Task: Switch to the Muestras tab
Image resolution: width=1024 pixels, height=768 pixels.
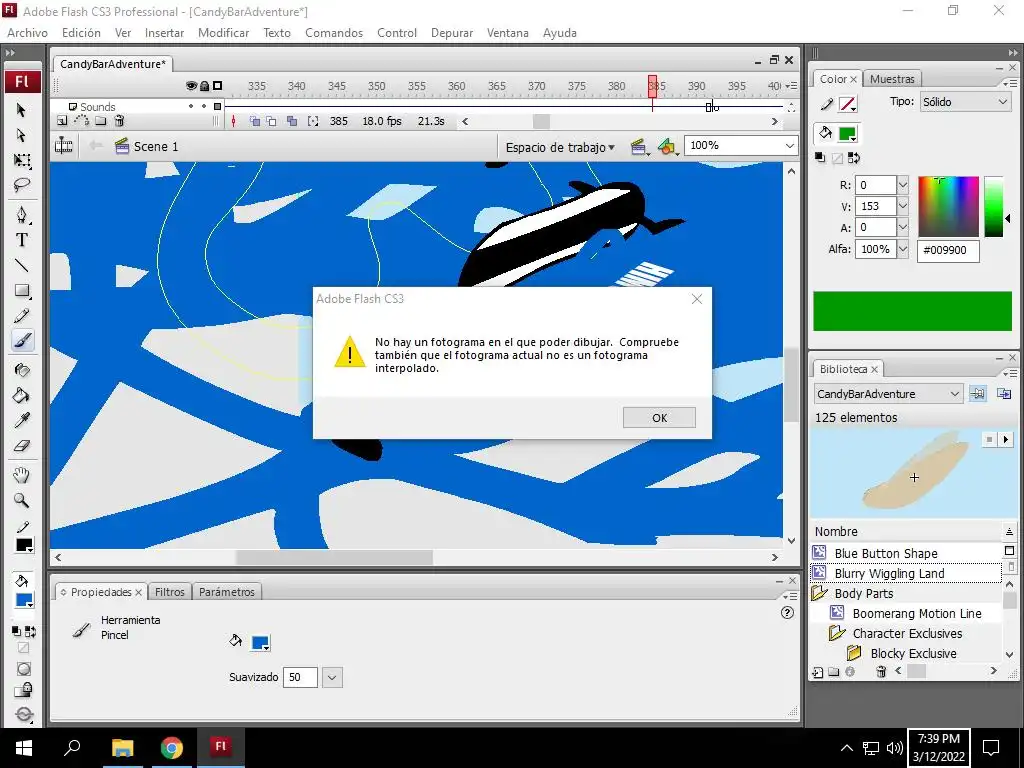Action: [x=892, y=79]
